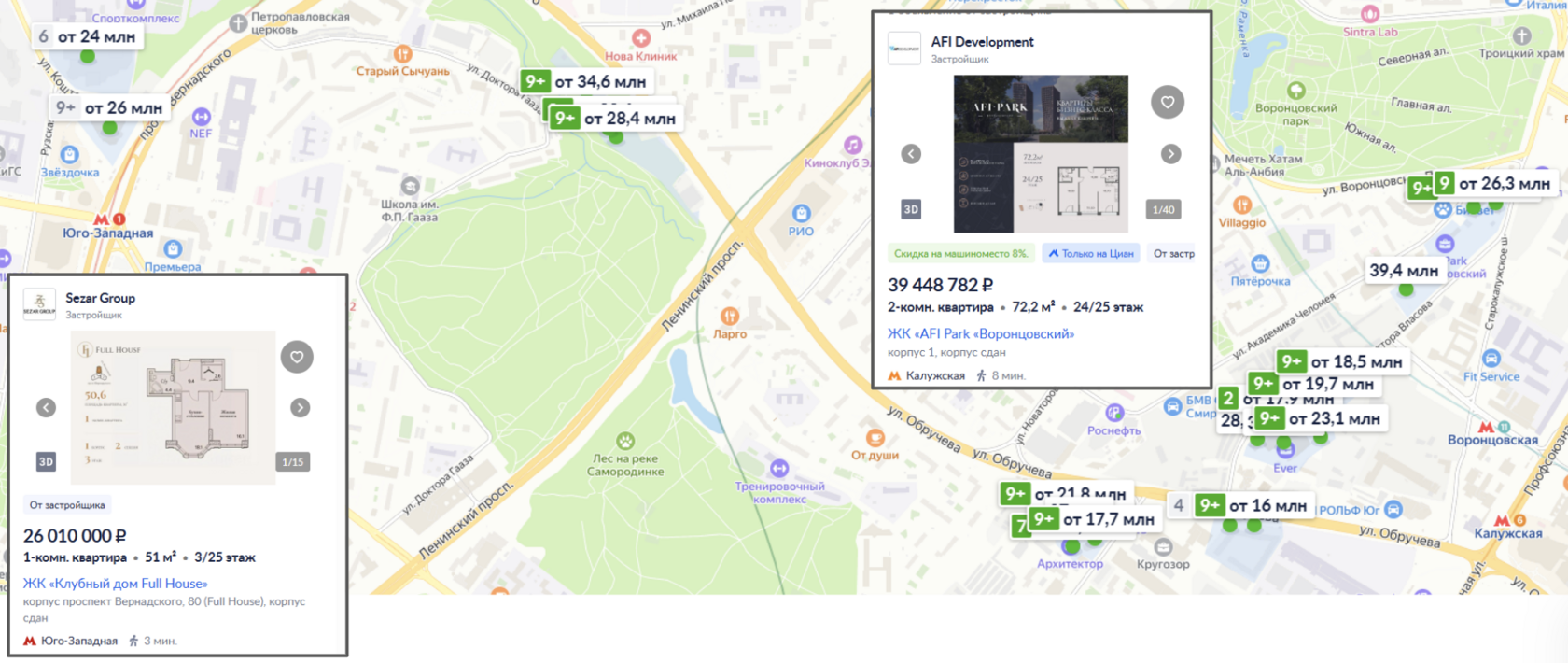This screenshot has width=1568, height=663.
Task: Open map marker 'от 28,4 млн'
Action: (x=614, y=119)
